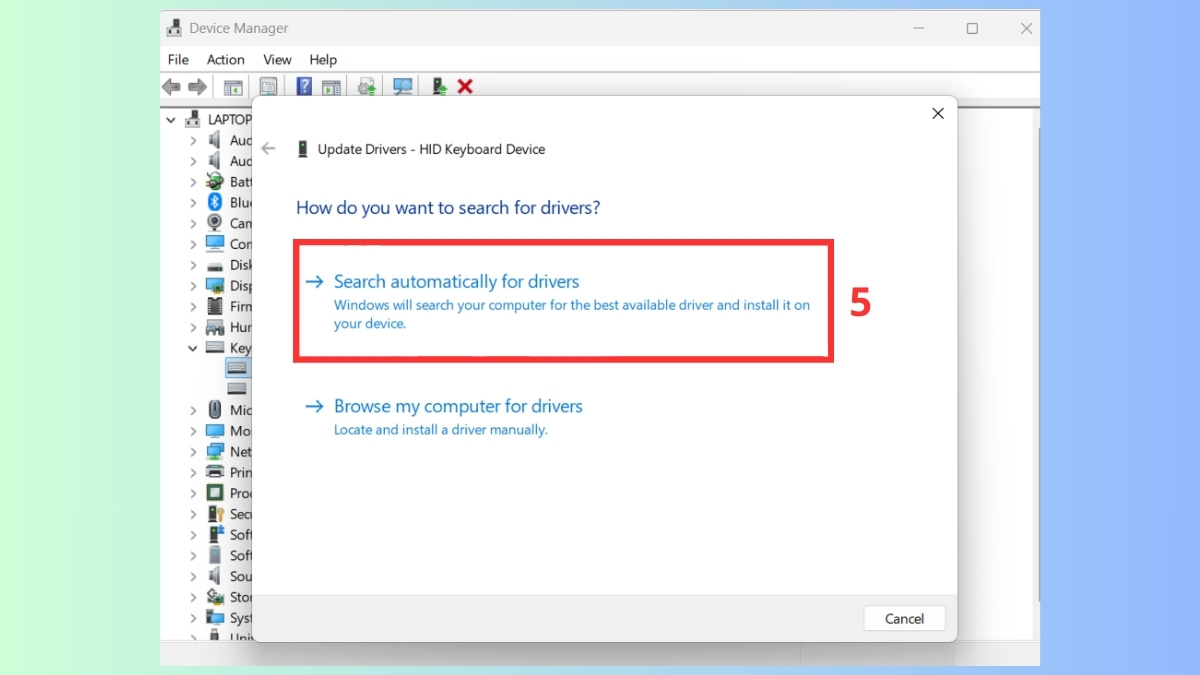Click the Action Pane toolbar icon
Screen dimensions: 1200x675
(x=332, y=86)
